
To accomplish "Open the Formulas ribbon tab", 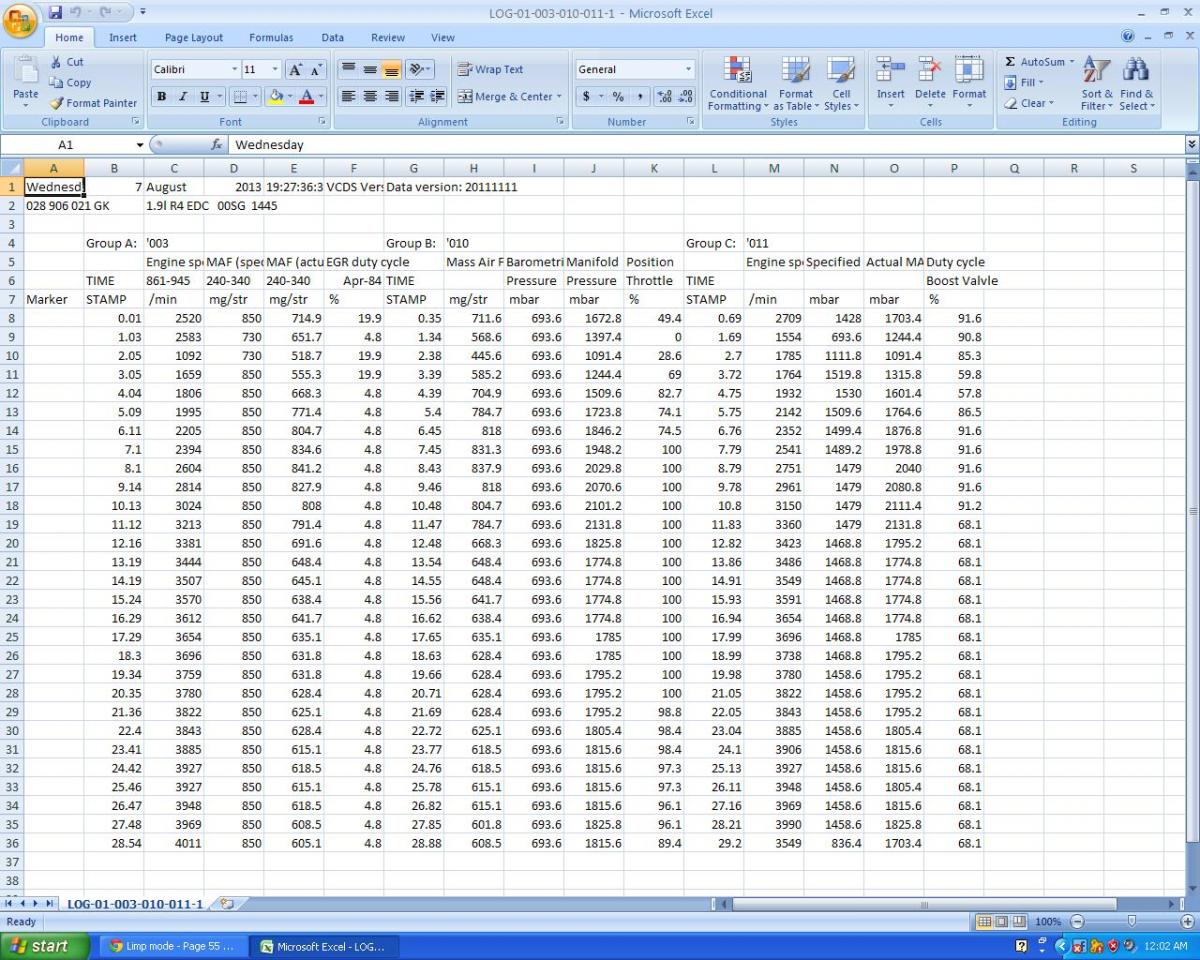I will (x=271, y=38).
